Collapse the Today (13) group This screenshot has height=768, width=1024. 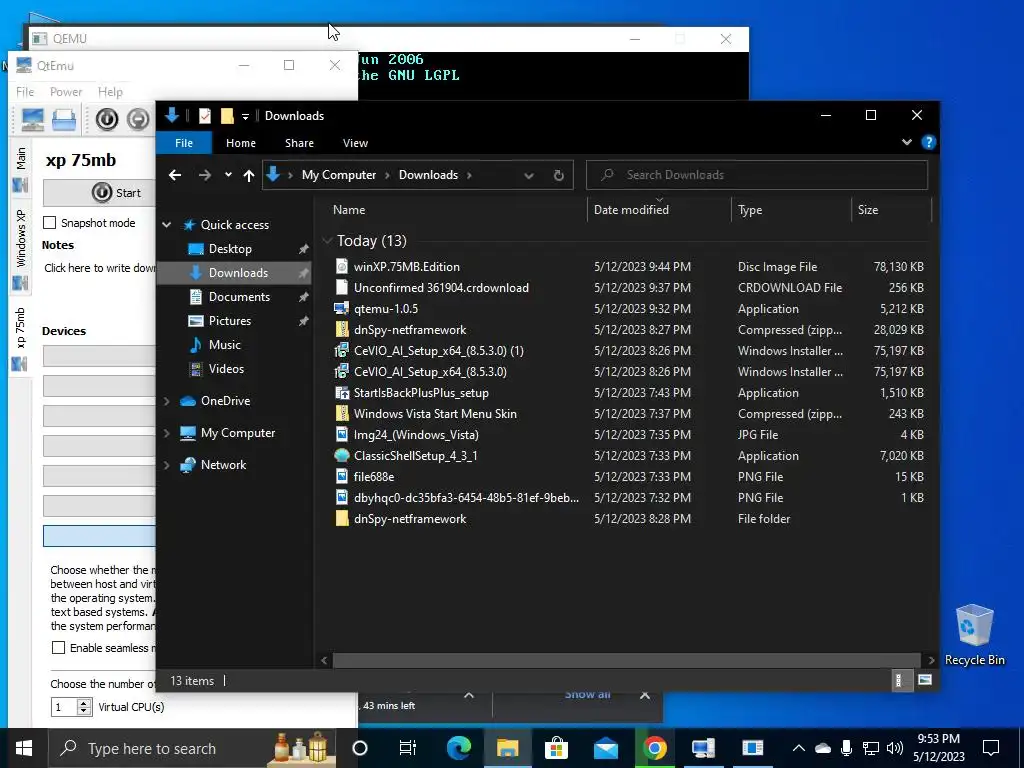(327, 240)
